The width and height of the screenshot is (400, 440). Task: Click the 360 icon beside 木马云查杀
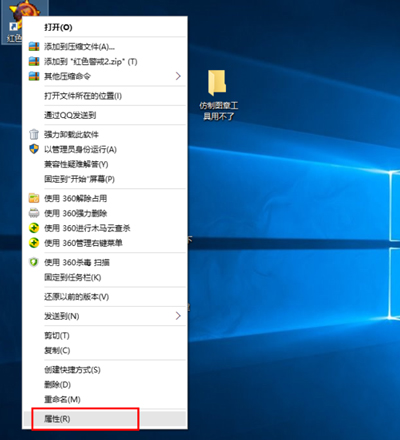[34, 228]
